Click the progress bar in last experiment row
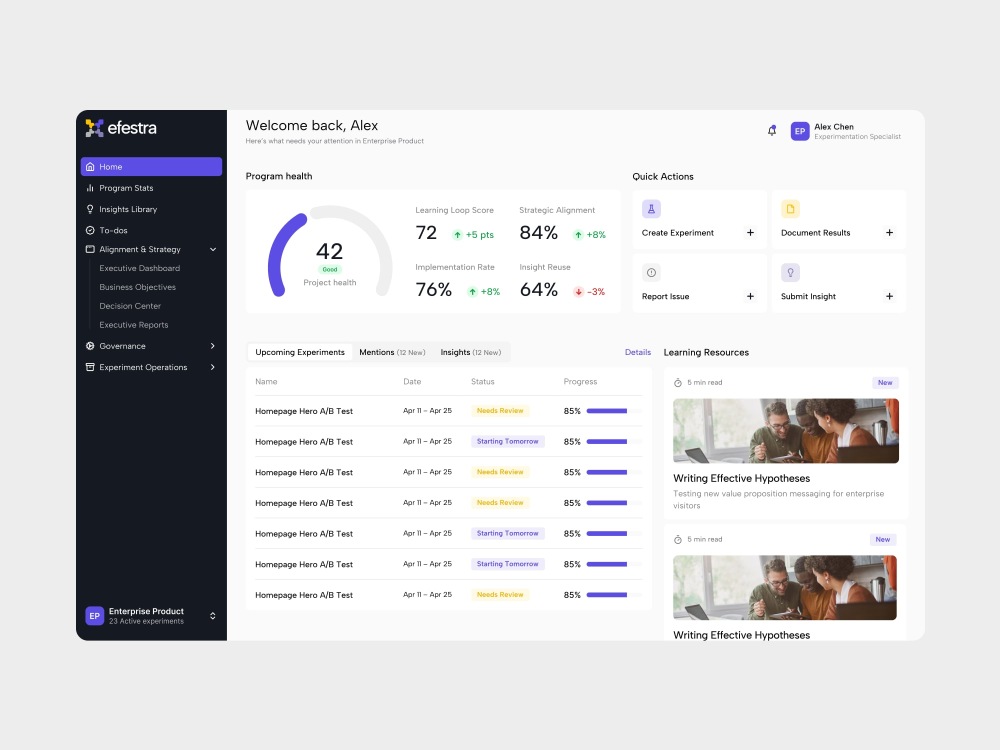Image resolution: width=1000 pixels, height=750 pixels. click(614, 595)
